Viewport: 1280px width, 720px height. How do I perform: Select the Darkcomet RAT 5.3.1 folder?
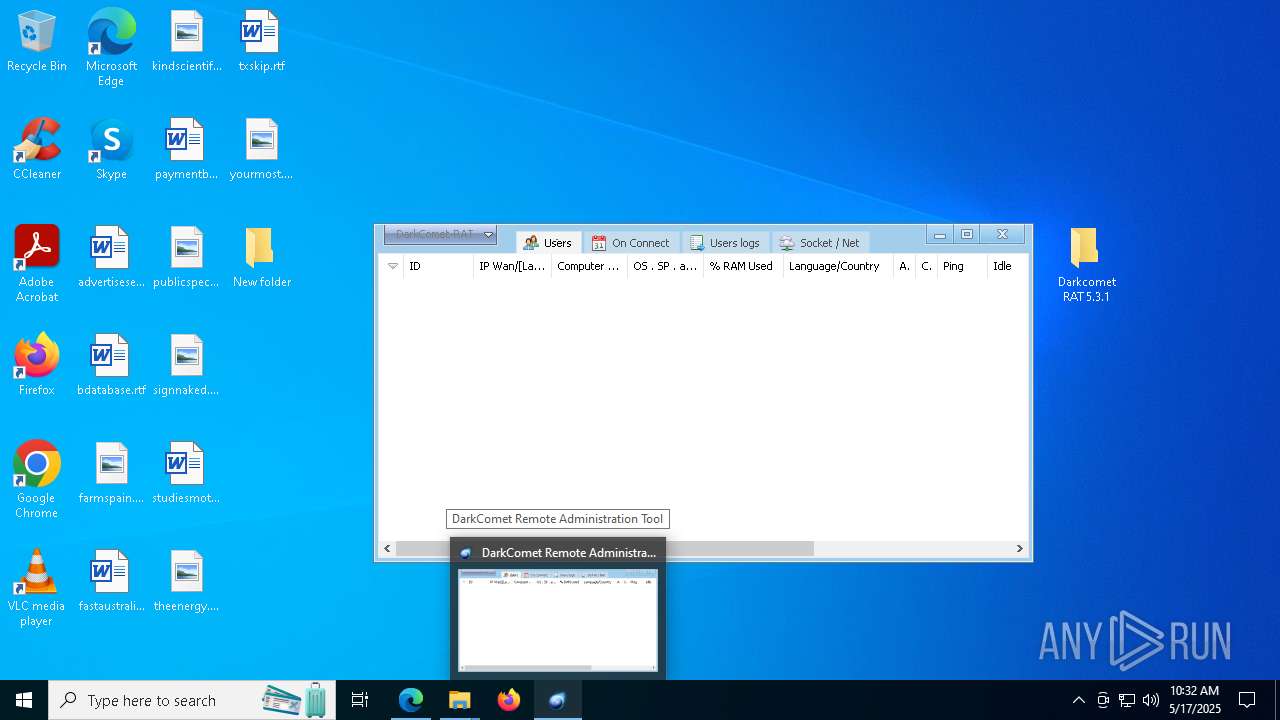click(1086, 264)
